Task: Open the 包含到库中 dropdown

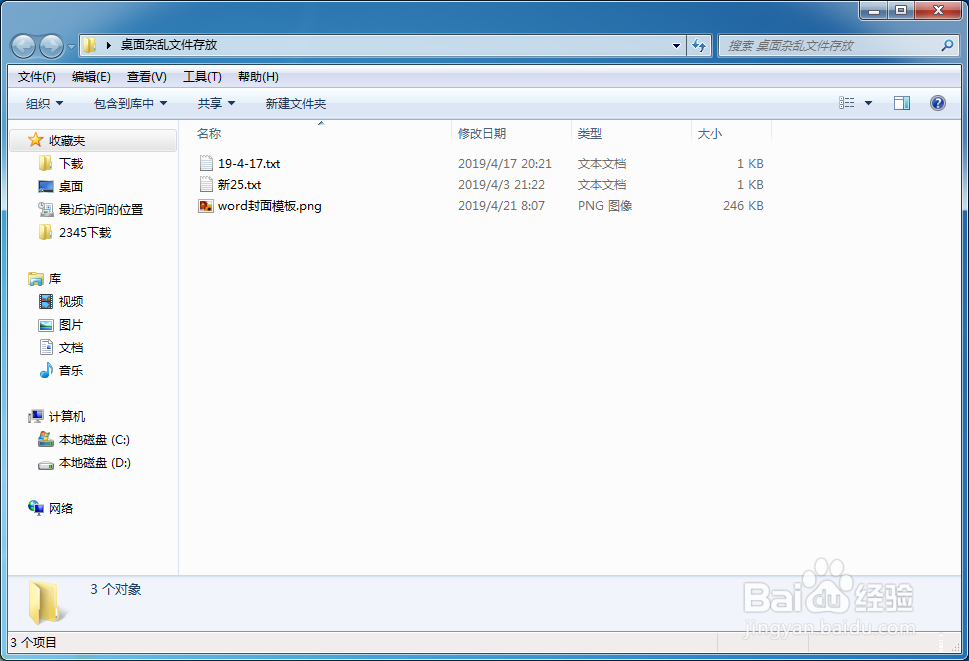Action: [x=130, y=104]
